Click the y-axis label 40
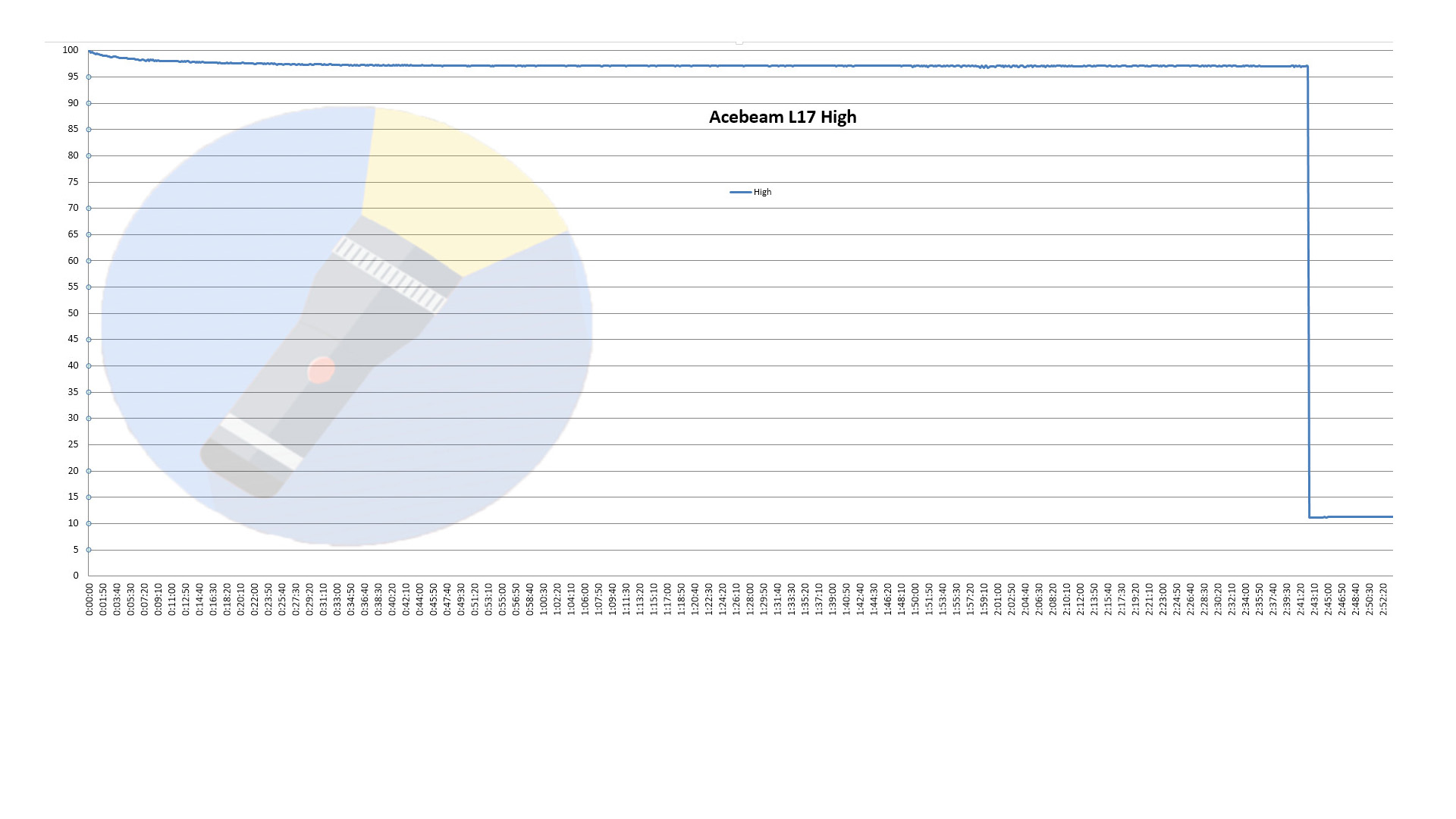 click(x=73, y=366)
